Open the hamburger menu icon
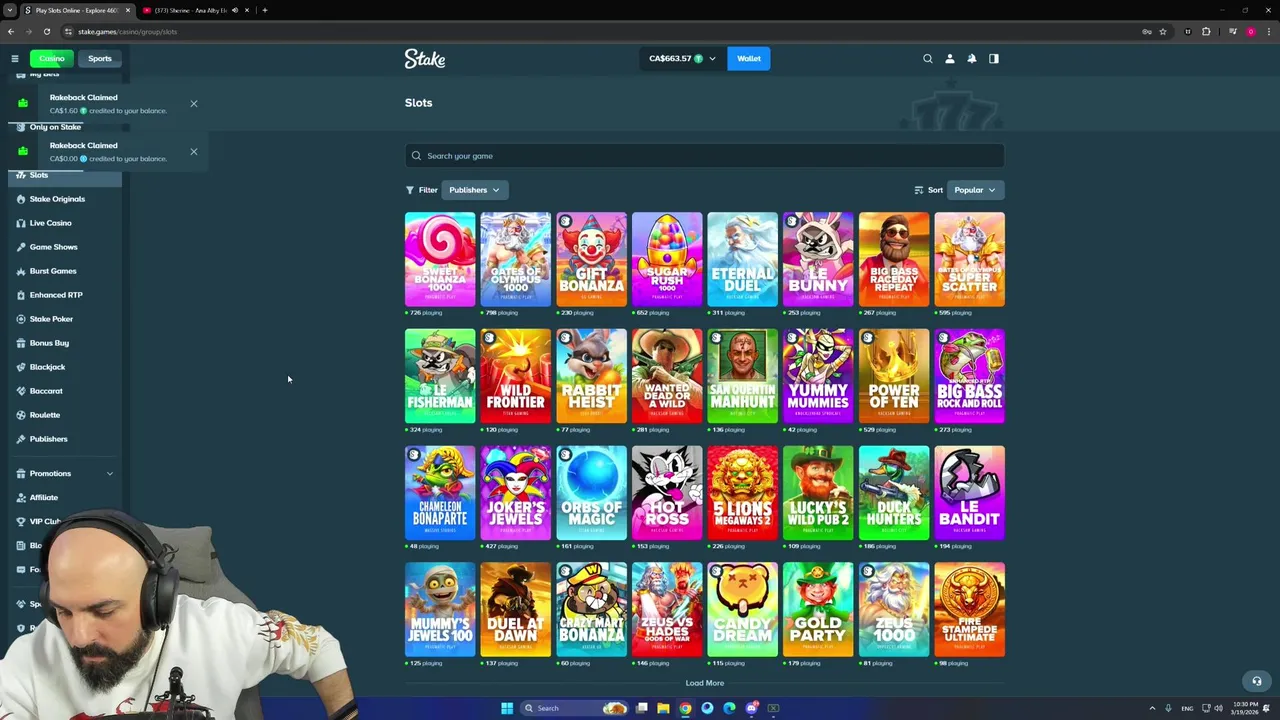The image size is (1280, 720). (14, 58)
